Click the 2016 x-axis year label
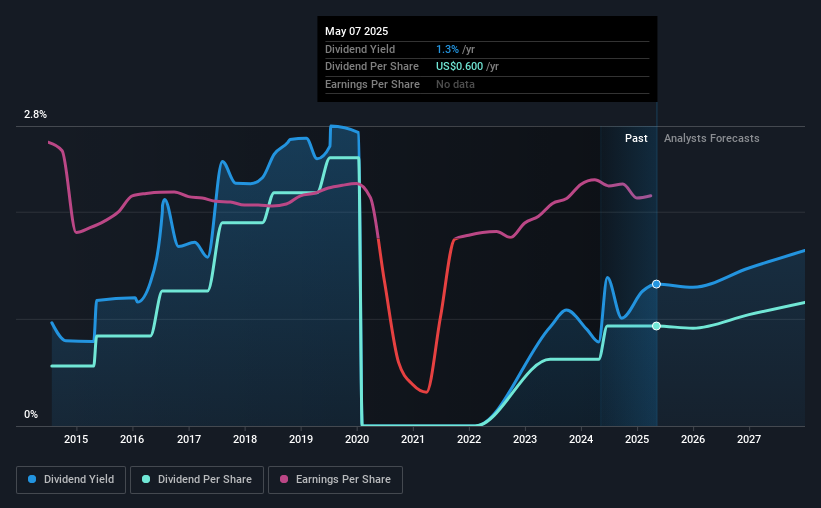 (x=132, y=439)
